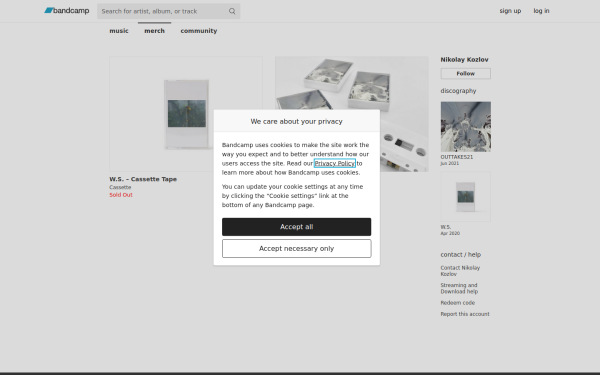Click Contact Nikolay Kozlov link
The image size is (600, 375).
click(460, 271)
